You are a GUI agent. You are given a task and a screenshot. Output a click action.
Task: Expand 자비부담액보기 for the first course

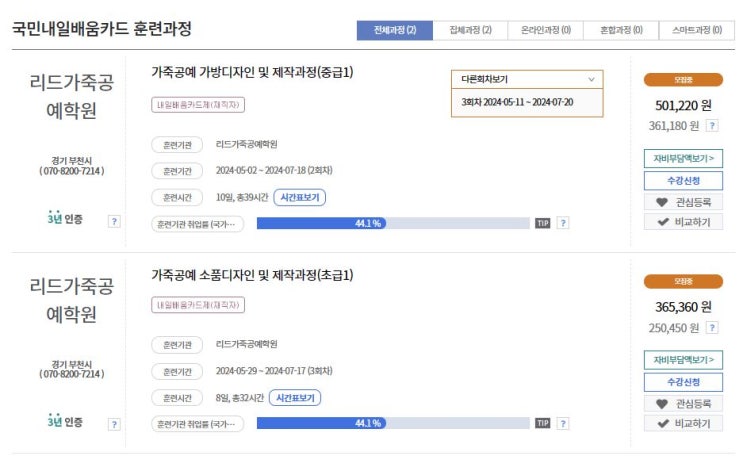683,158
